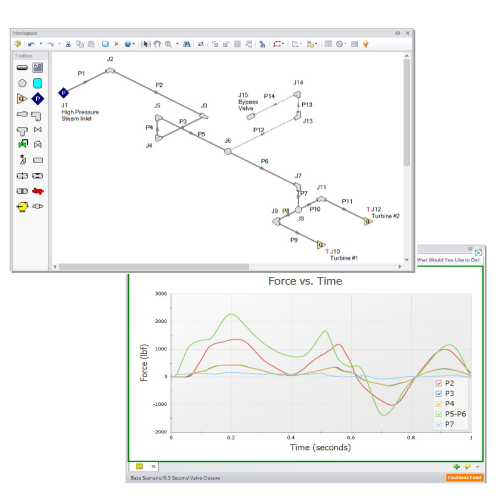Click the copy toolbar icon

[80, 44]
